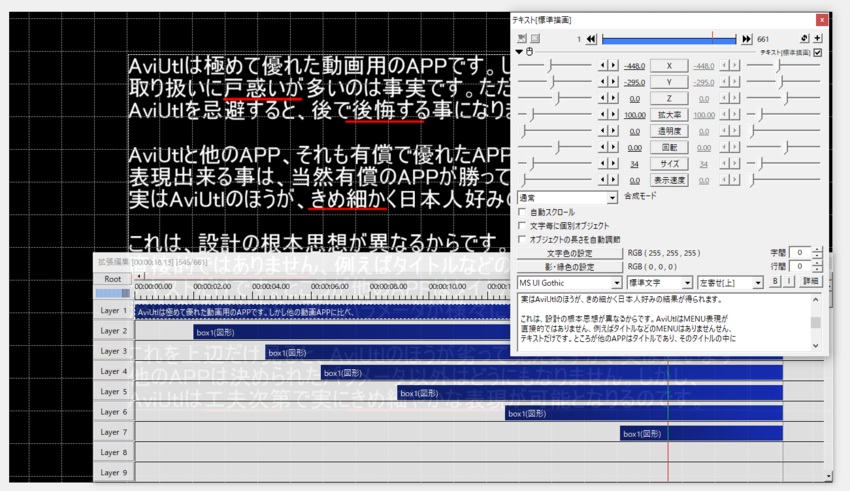
Task: Enable 文字毎に個別オブジェクト checkbox
Action: click(x=523, y=225)
